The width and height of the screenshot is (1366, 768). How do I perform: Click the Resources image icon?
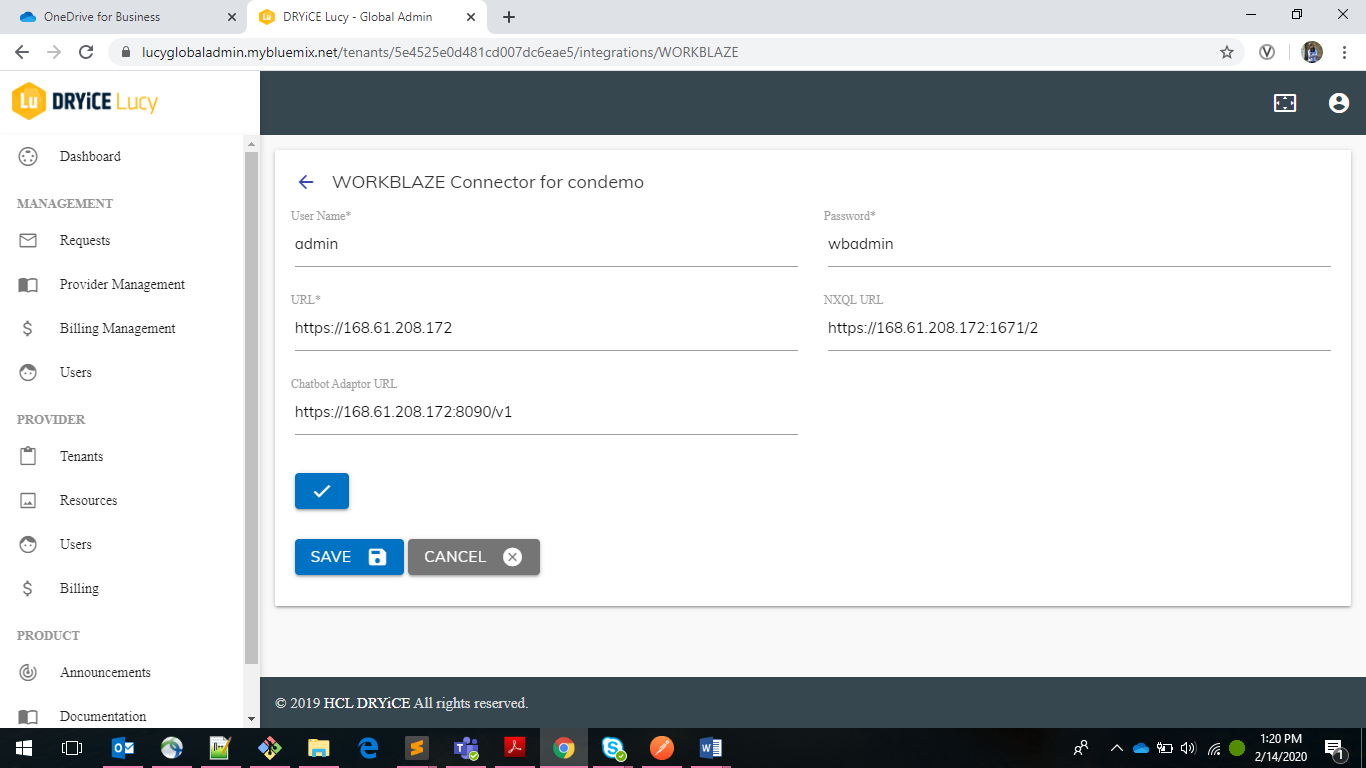click(28, 500)
